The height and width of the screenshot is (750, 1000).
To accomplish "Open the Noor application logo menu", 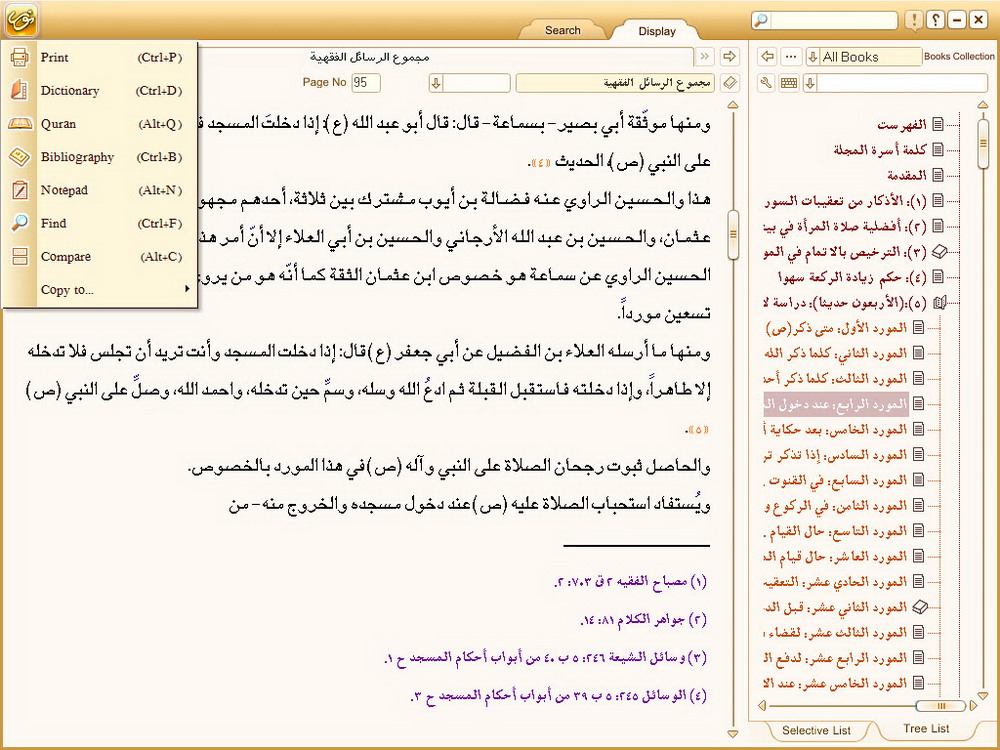I will [x=21, y=20].
